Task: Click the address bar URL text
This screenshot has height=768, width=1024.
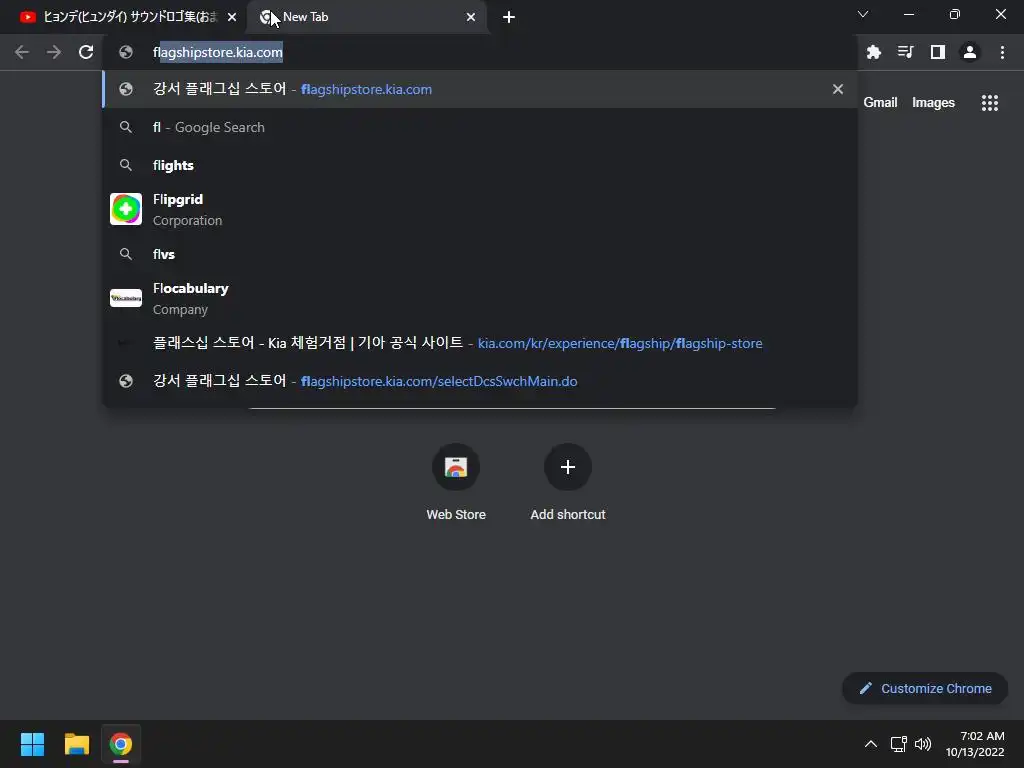Action: click(x=217, y=52)
